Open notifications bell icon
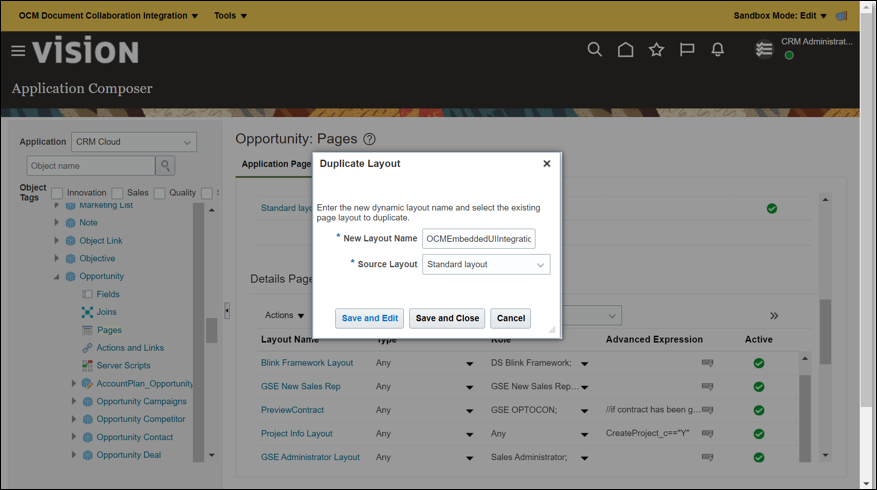 (718, 50)
